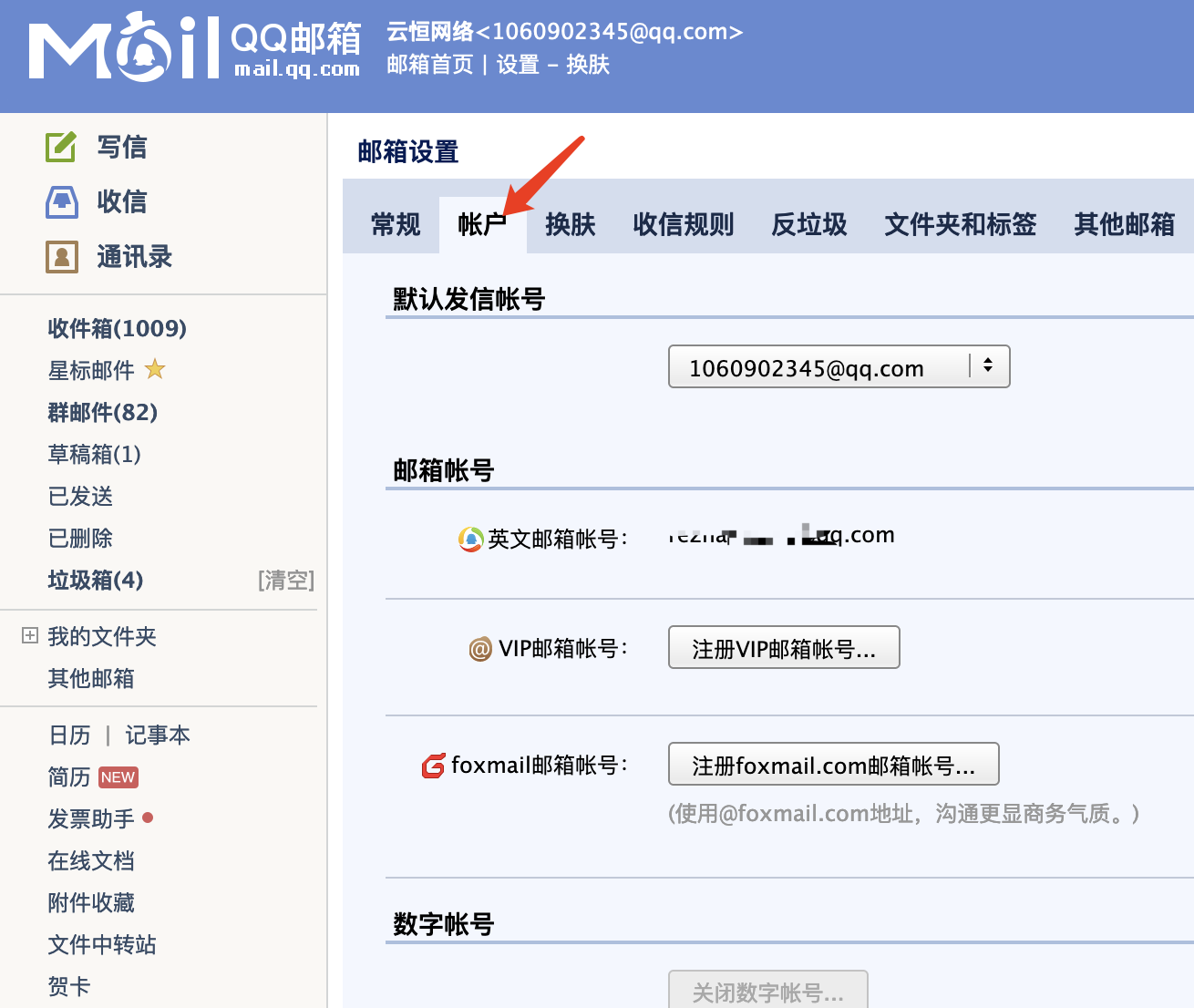Open 收件箱(1009) folder
The width and height of the screenshot is (1194, 1008).
[118, 328]
